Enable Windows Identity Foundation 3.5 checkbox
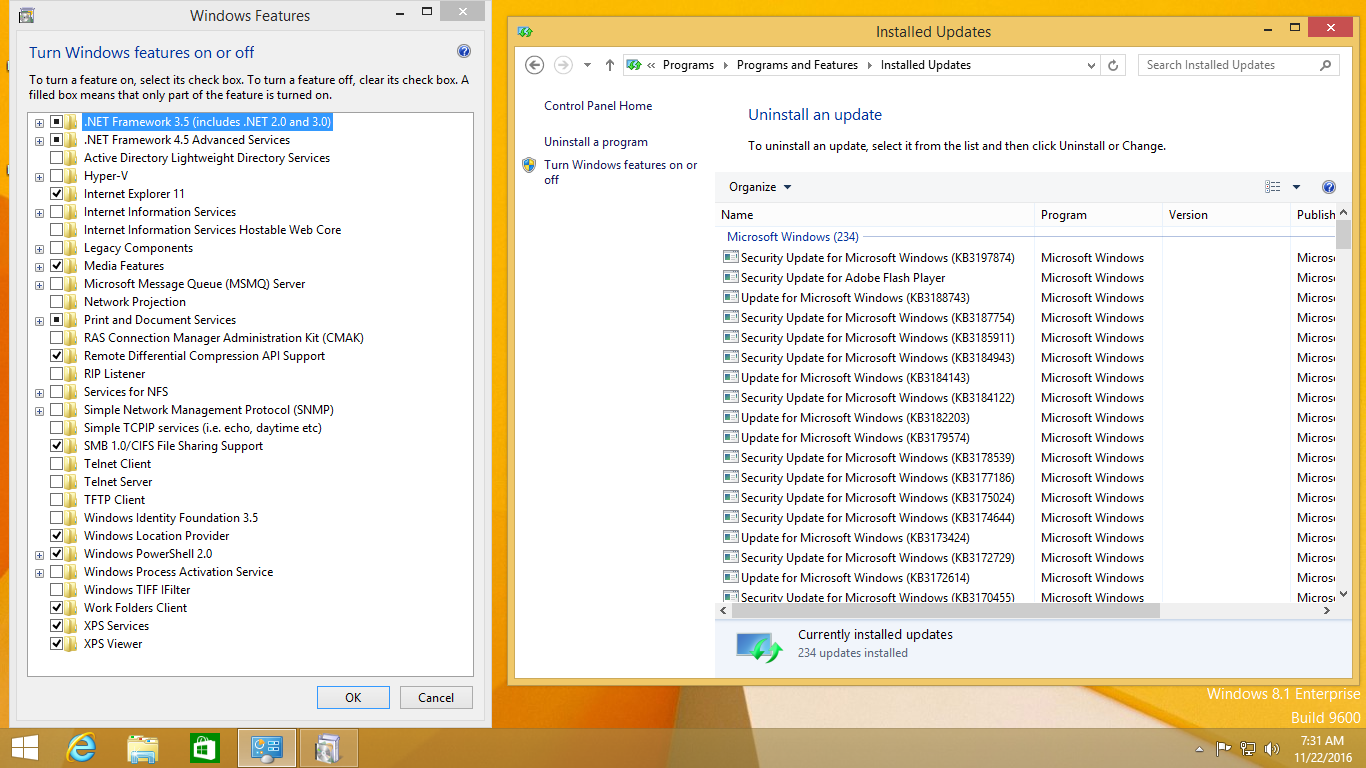The height and width of the screenshot is (768, 1366). coord(57,518)
